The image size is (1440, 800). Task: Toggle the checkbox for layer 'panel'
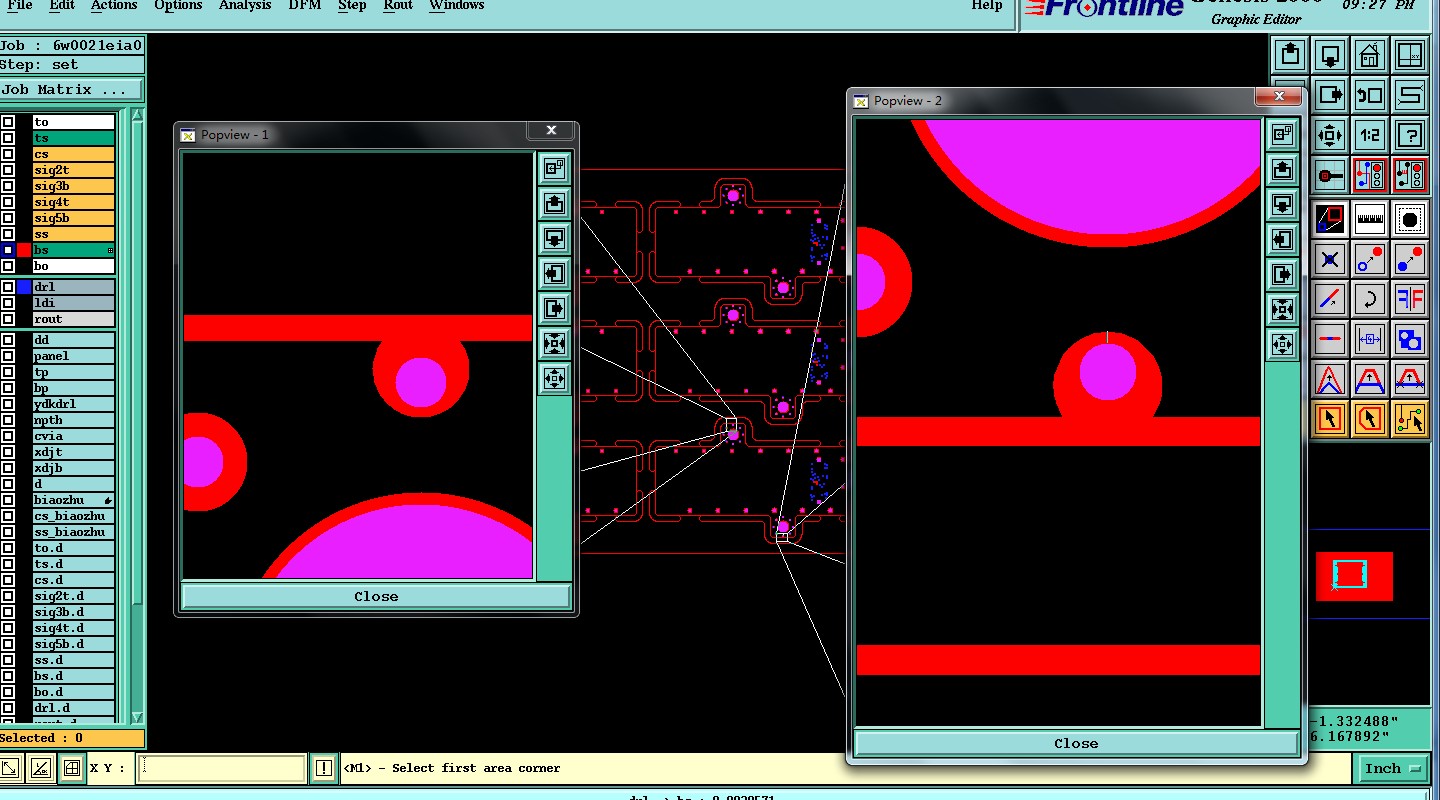8,356
